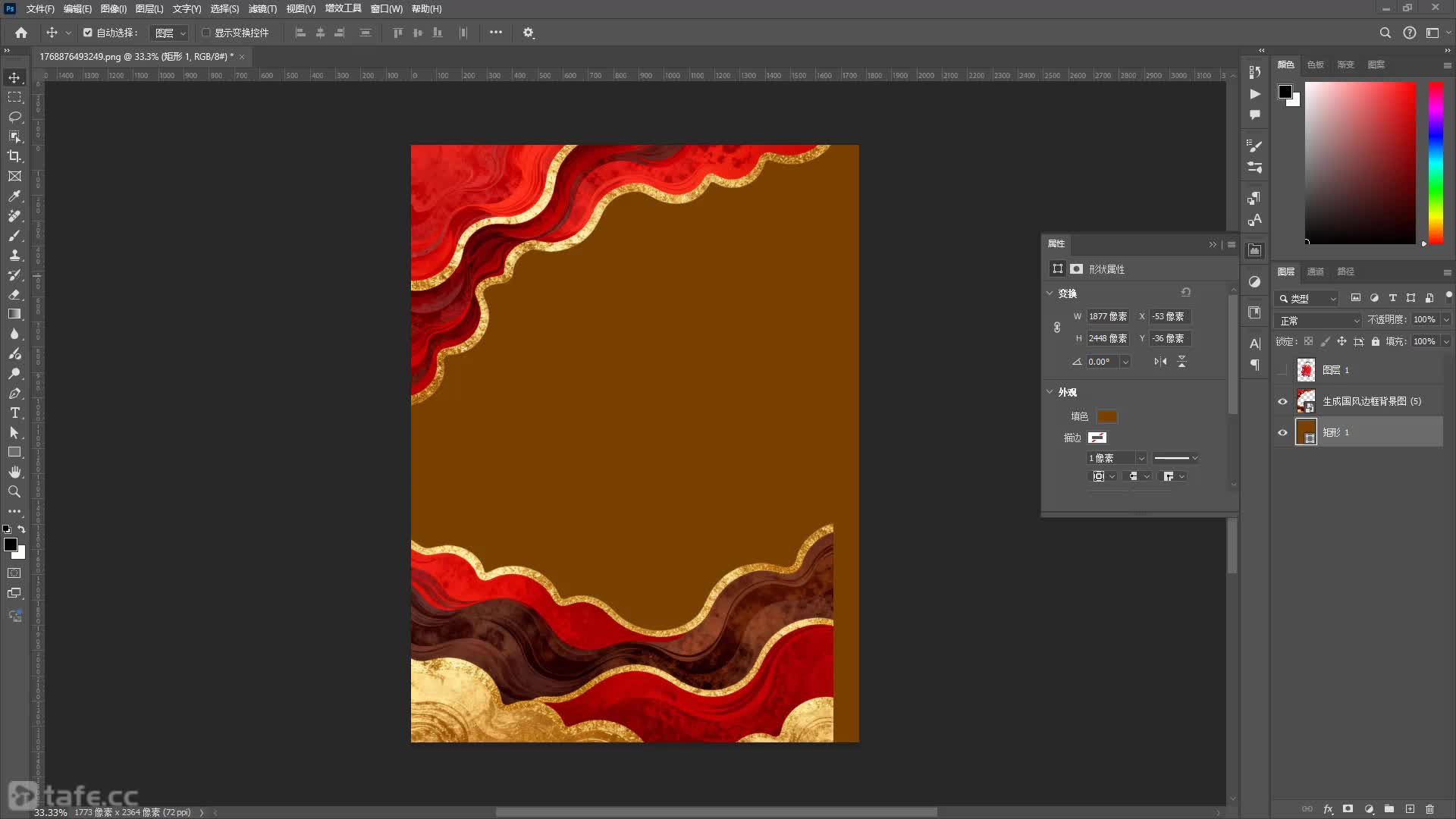Go to Photoshop Home screen
Screen dimensions: 1456x819
point(21,33)
